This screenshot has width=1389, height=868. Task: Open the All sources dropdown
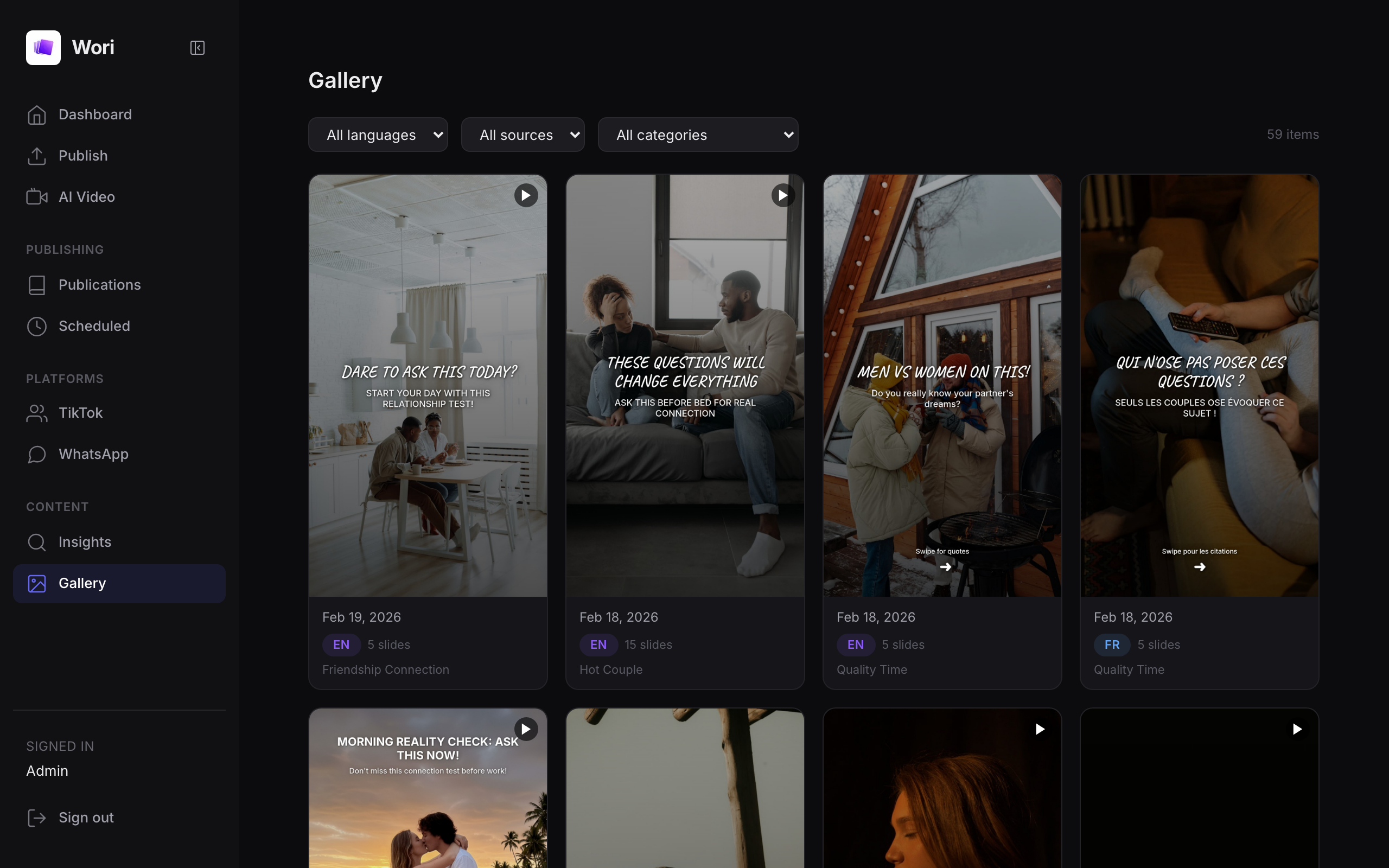click(523, 135)
